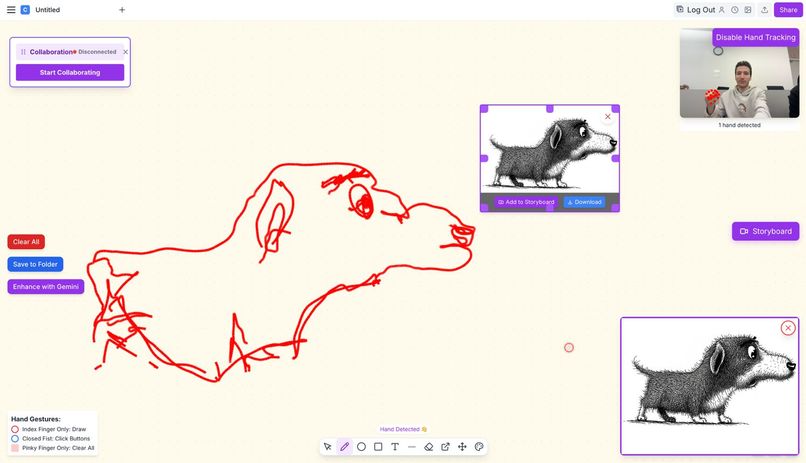Screen dimensions: 806x463
Task: Click Log Out
Action: pos(701,10)
